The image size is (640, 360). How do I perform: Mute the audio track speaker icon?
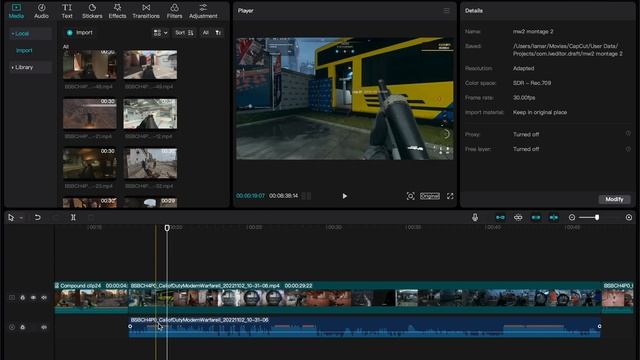click(x=44, y=327)
